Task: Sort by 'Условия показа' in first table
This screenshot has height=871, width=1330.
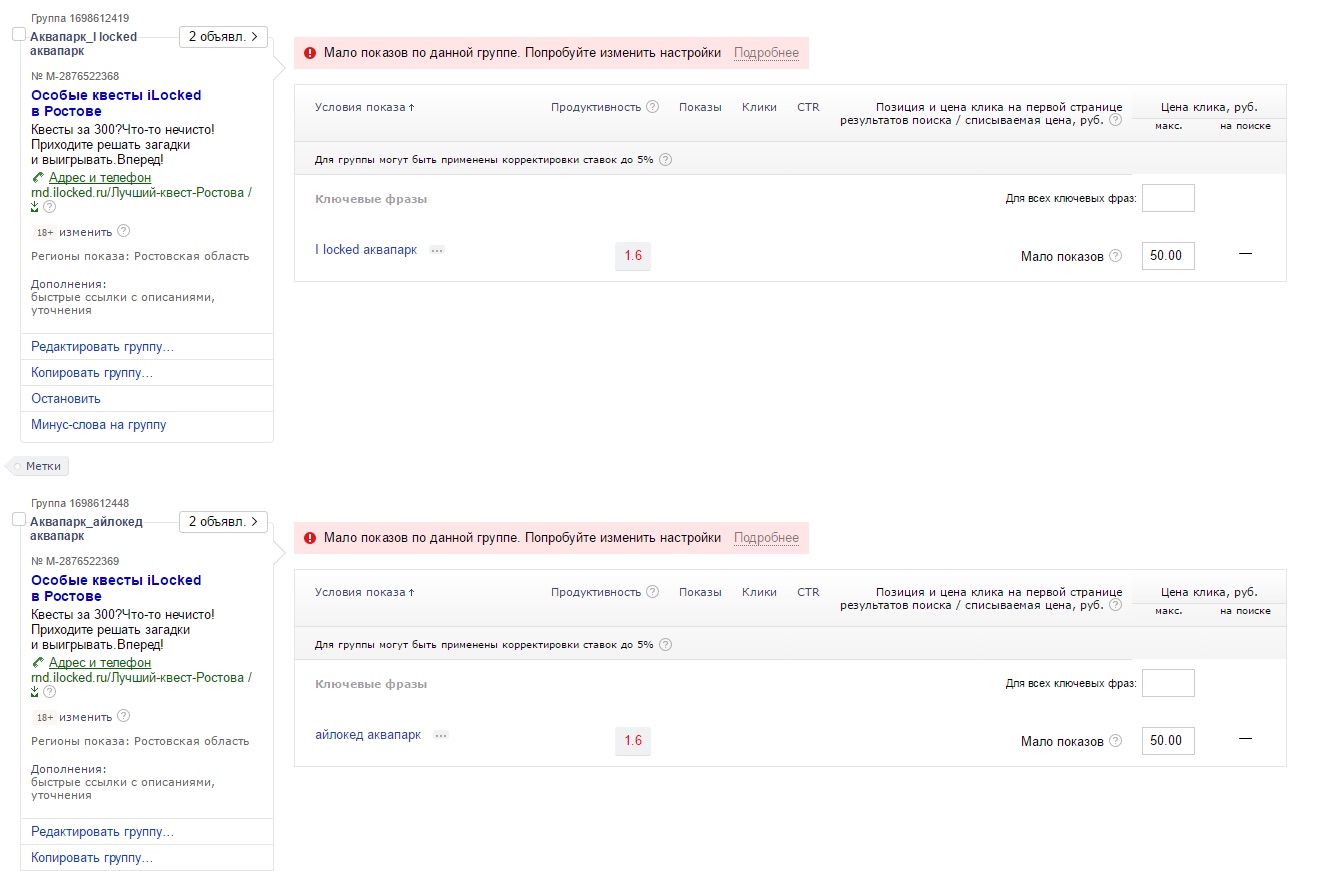Action: coord(364,107)
